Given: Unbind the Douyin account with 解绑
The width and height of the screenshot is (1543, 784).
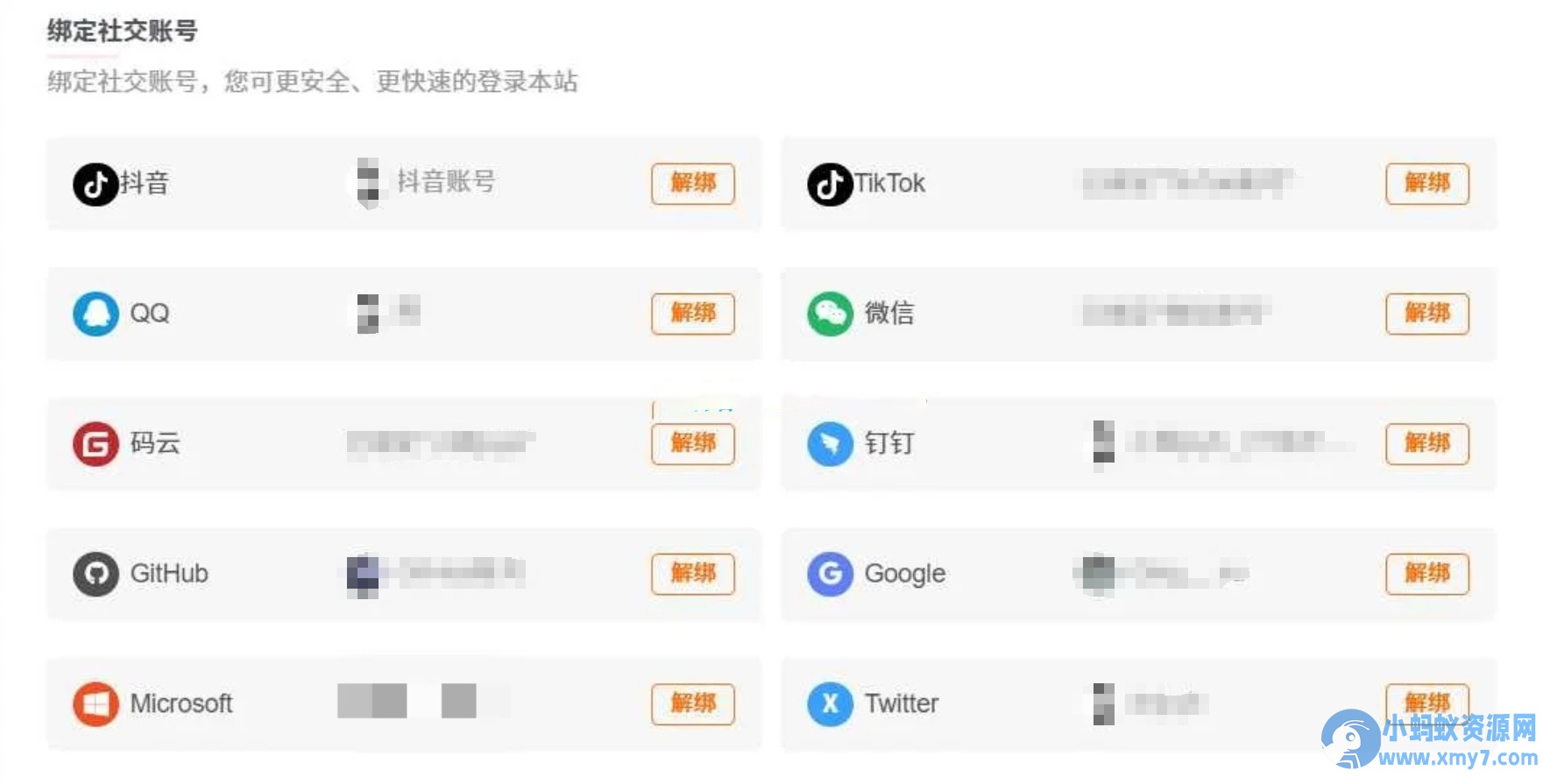Looking at the screenshot, I should (693, 184).
